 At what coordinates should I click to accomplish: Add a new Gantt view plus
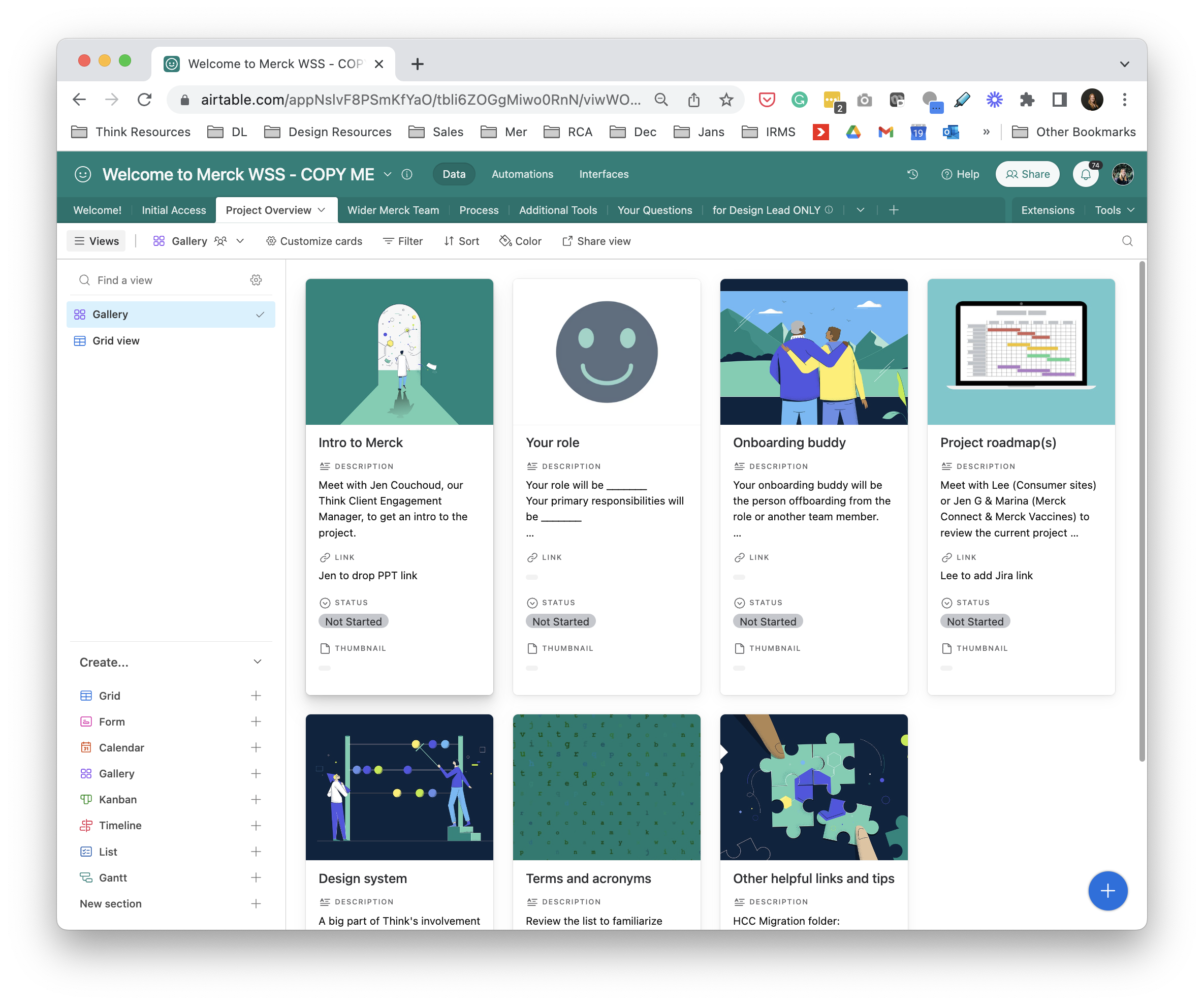click(x=256, y=877)
